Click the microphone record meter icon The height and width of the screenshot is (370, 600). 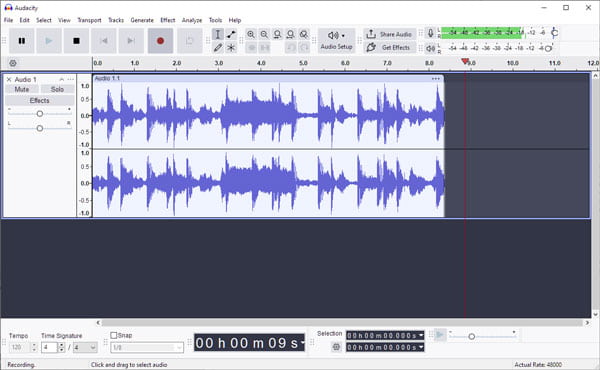click(x=430, y=33)
